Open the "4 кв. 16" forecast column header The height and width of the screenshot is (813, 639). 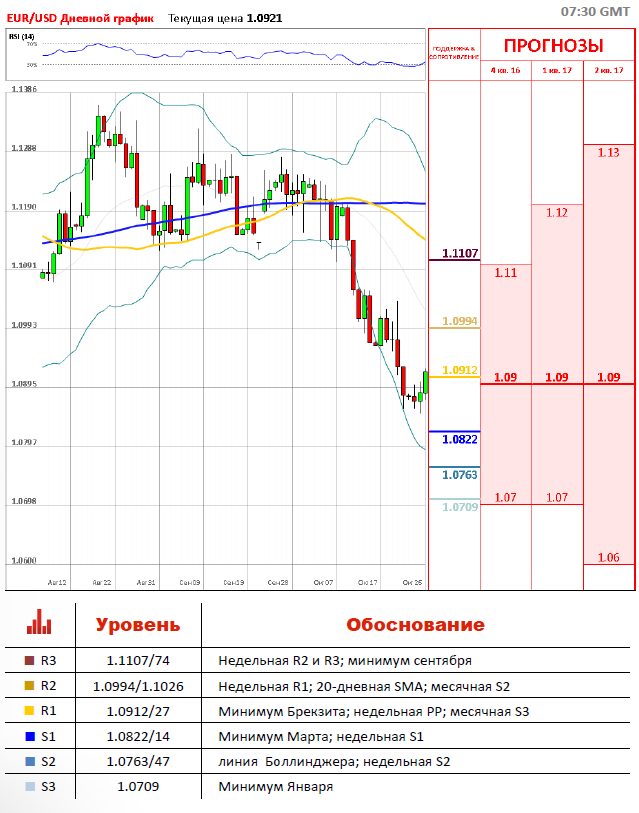(x=505, y=71)
